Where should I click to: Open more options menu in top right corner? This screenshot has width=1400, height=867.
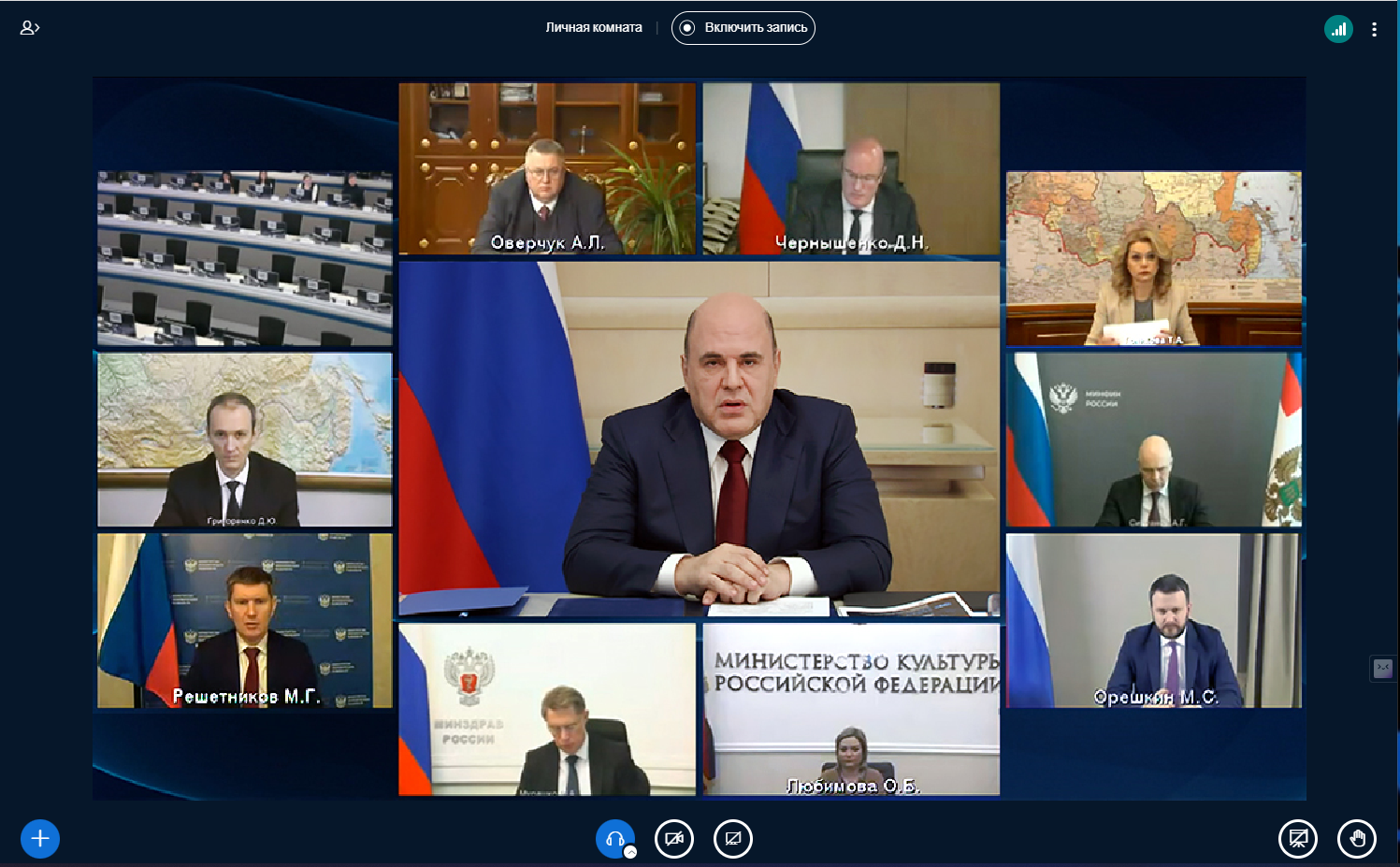[1374, 28]
